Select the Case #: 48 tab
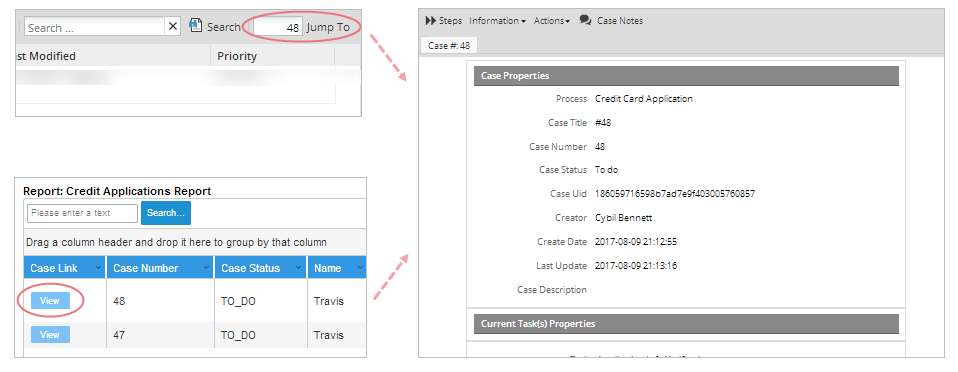 coord(449,45)
